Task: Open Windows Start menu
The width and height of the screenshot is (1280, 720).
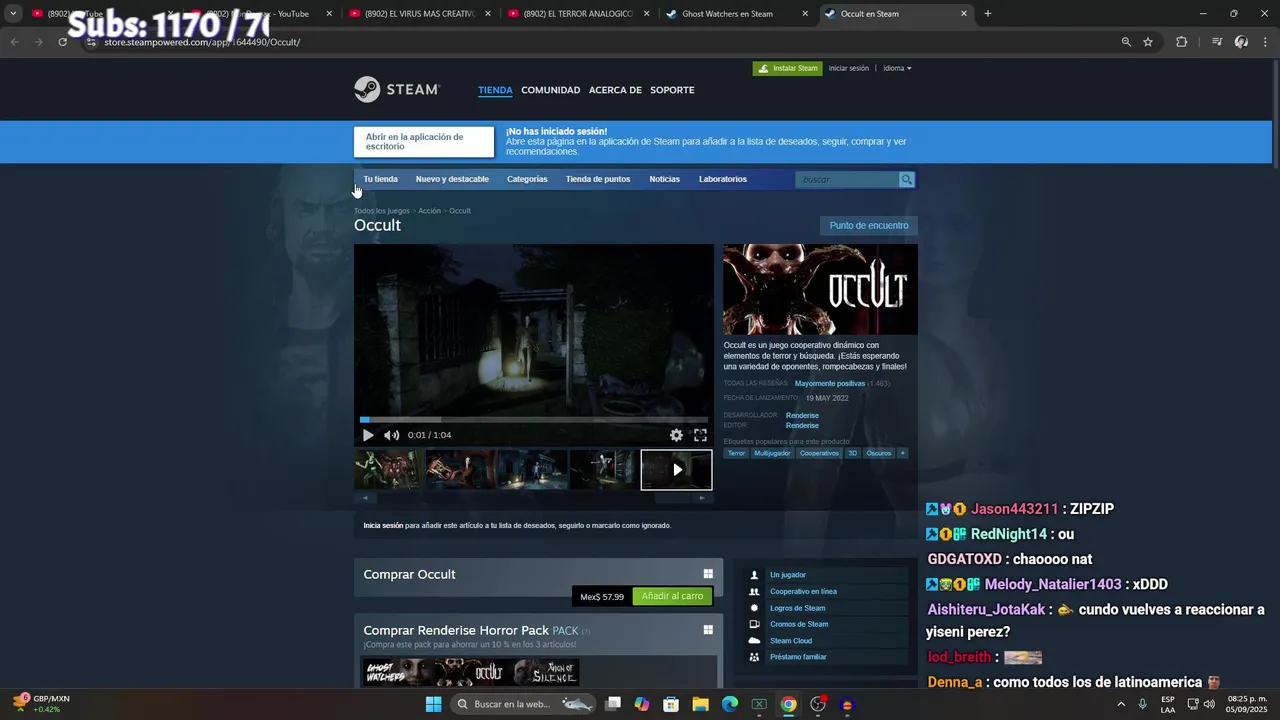Action: tap(433, 704)
